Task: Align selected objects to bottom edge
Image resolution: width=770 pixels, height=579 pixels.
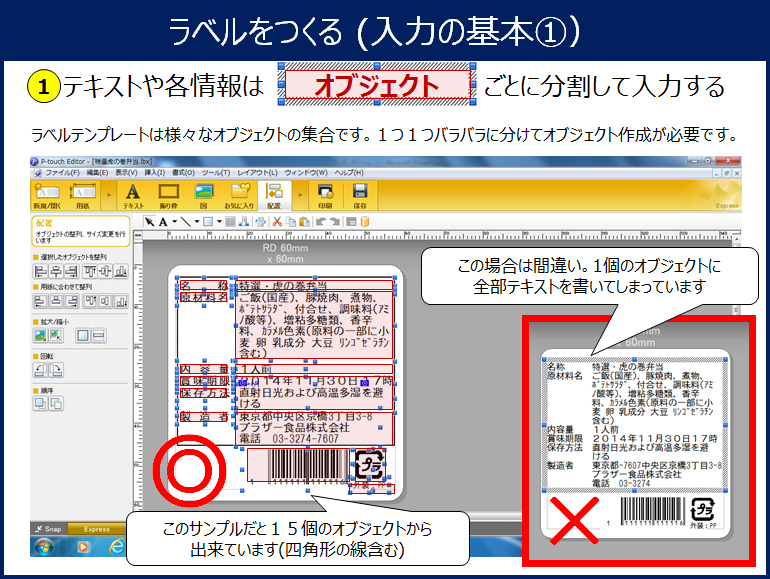Action: (x=121, y=271)
